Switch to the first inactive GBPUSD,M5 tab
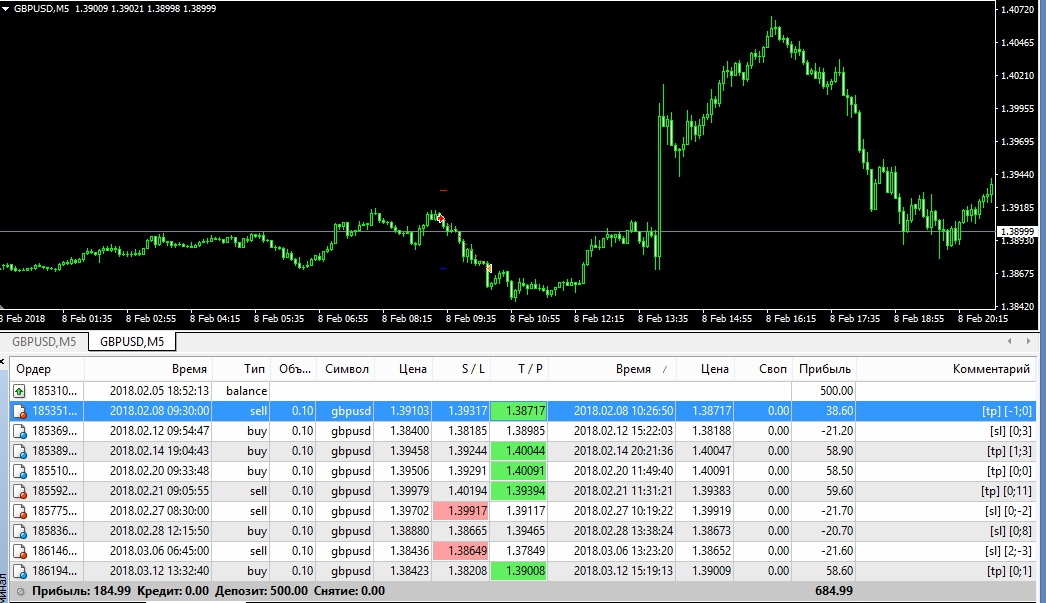 (44, 342)
